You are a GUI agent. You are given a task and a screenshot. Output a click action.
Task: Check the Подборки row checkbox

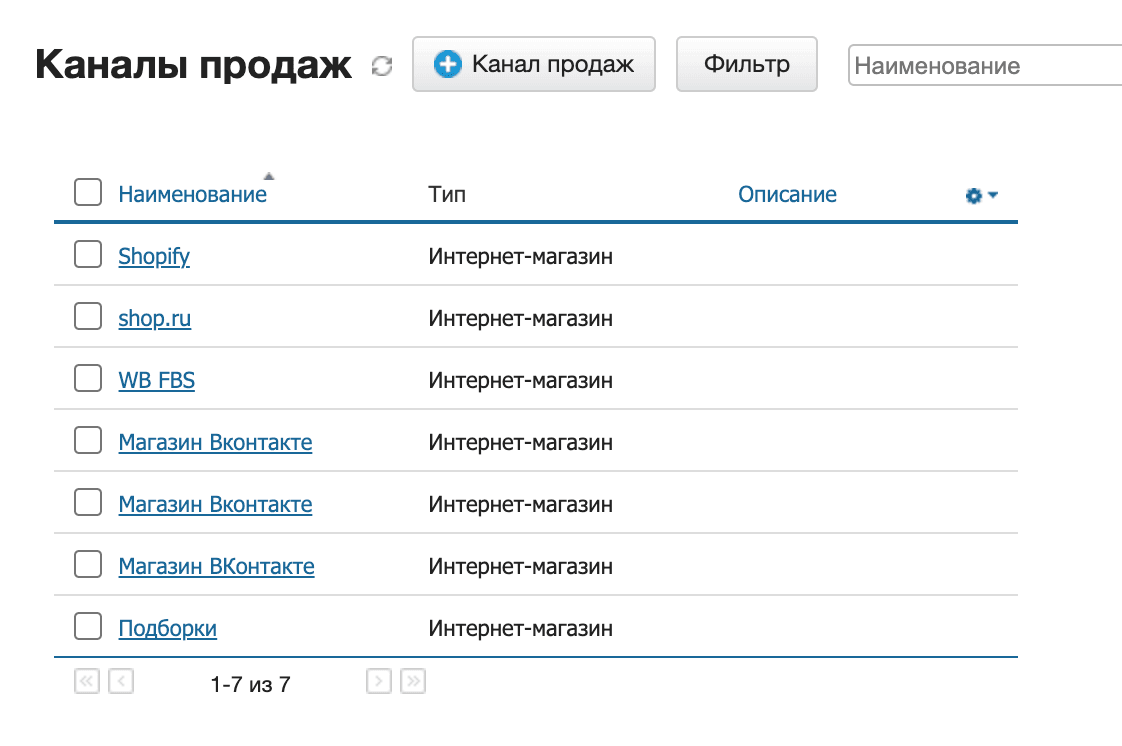(x=87, y=627)
